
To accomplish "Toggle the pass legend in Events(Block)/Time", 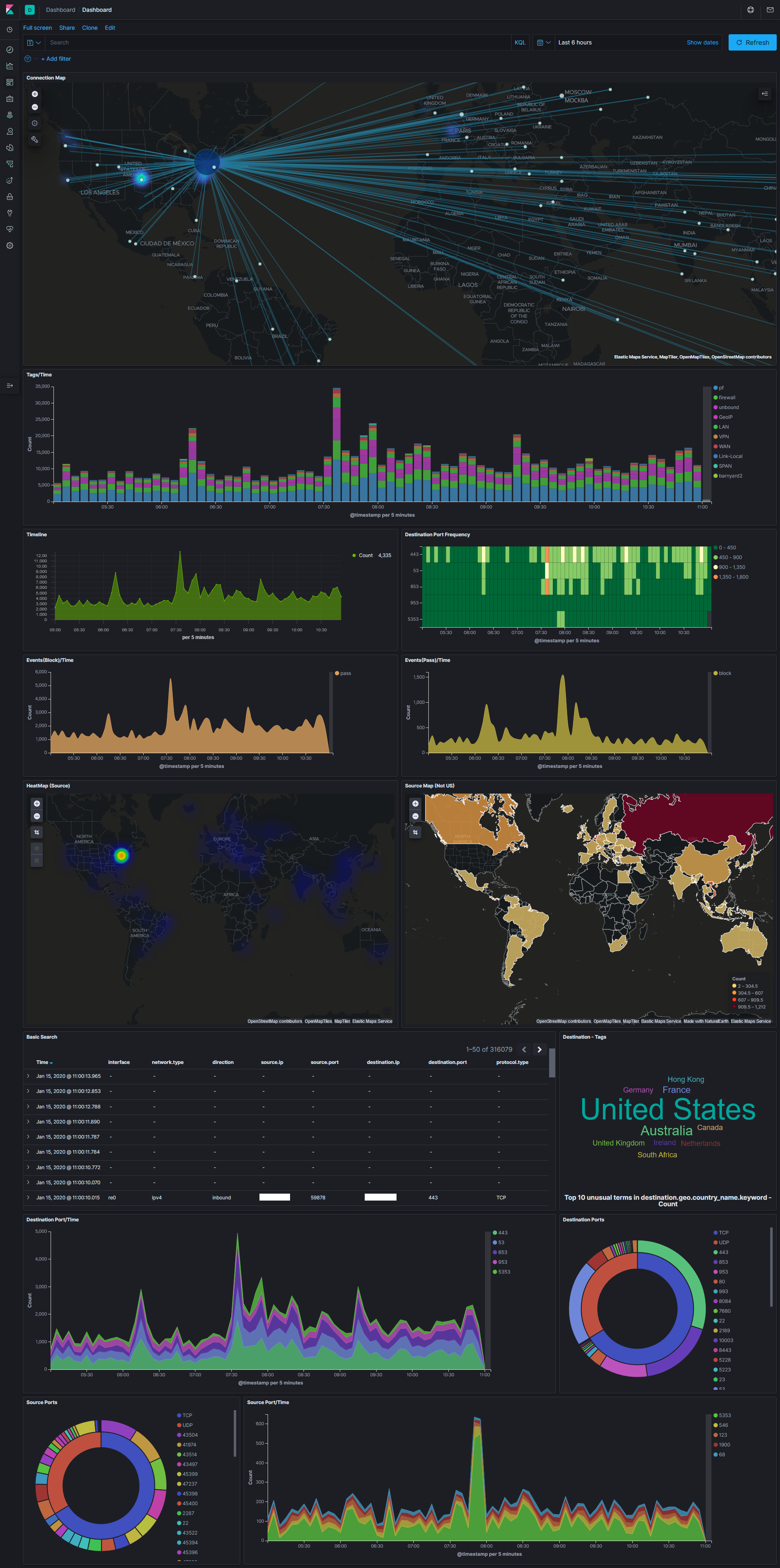I will click(x=343, y=673).
